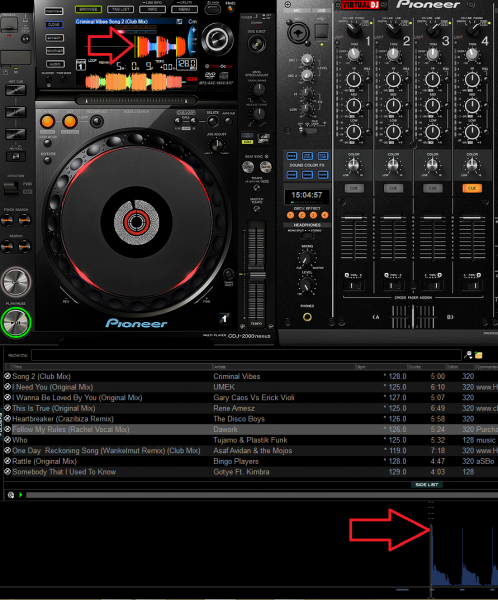Open the CDJ MENU button
This screenshot has height=600, width=498.
pyautogui.click(x=184, y=9)
